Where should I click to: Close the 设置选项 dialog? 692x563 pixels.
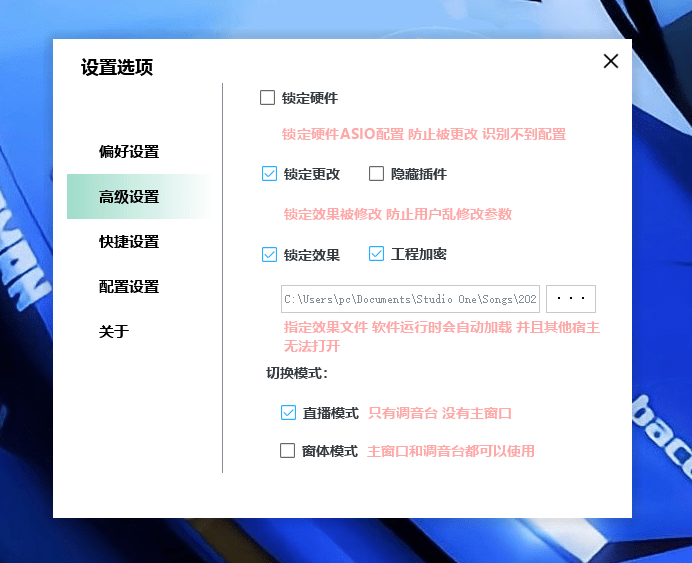click(611, 61)
